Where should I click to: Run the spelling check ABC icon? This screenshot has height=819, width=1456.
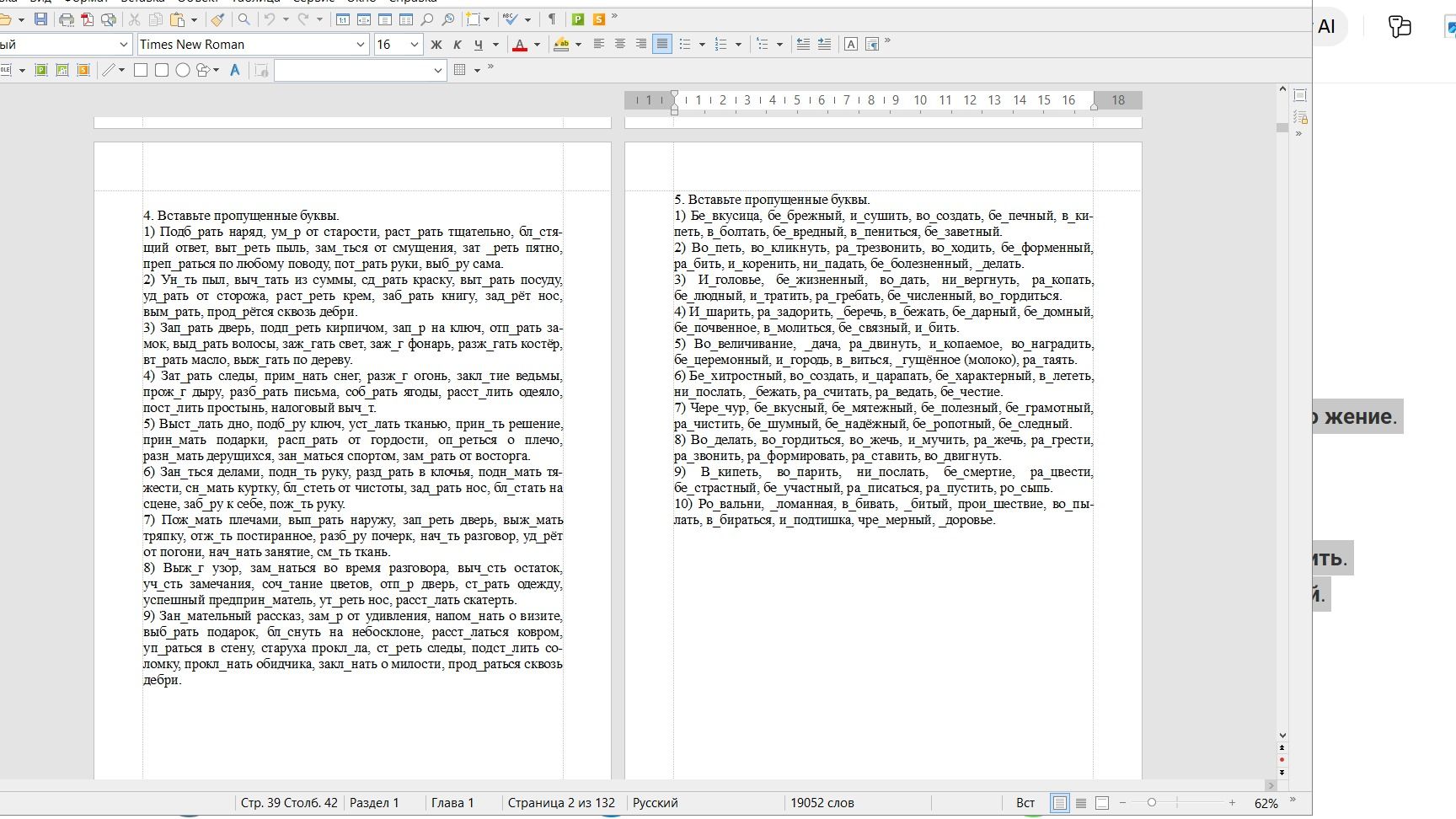[510, 19]
